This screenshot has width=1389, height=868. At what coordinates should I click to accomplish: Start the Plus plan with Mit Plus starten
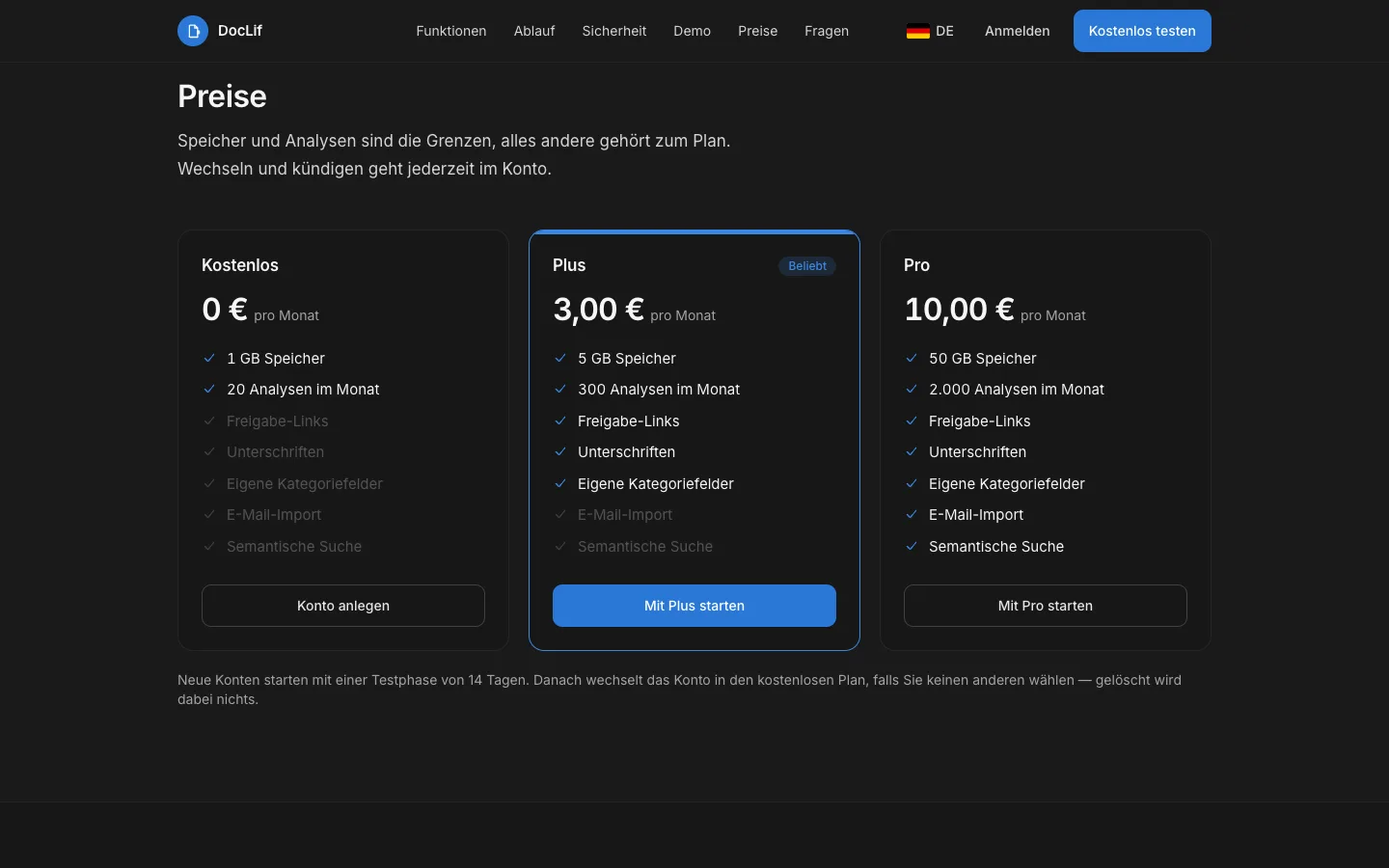(x=694, y=606)
